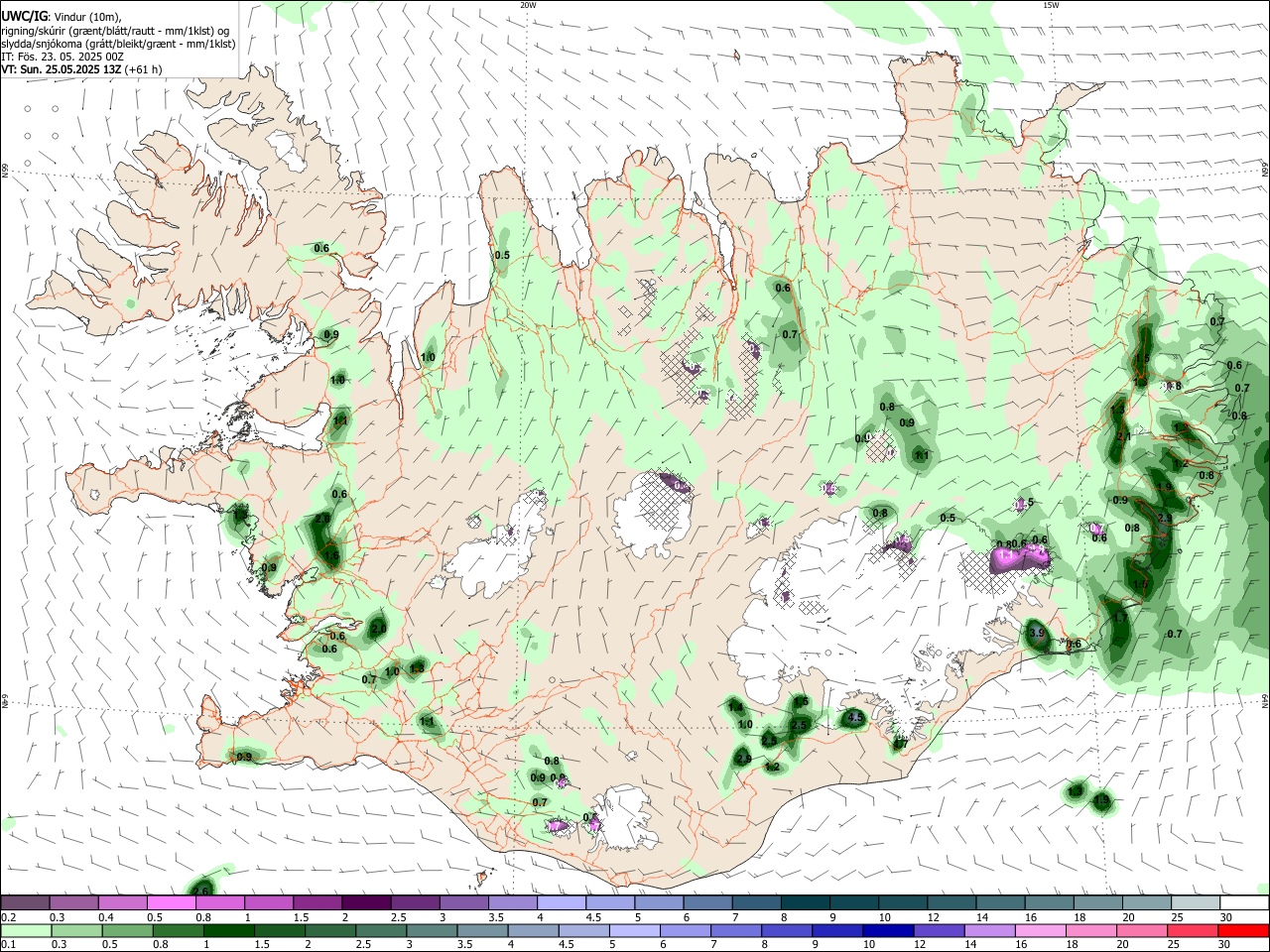Click the 0.8 mm green rain legend swatch
The height and width of the screenshot is (952, 1270).
178,931
